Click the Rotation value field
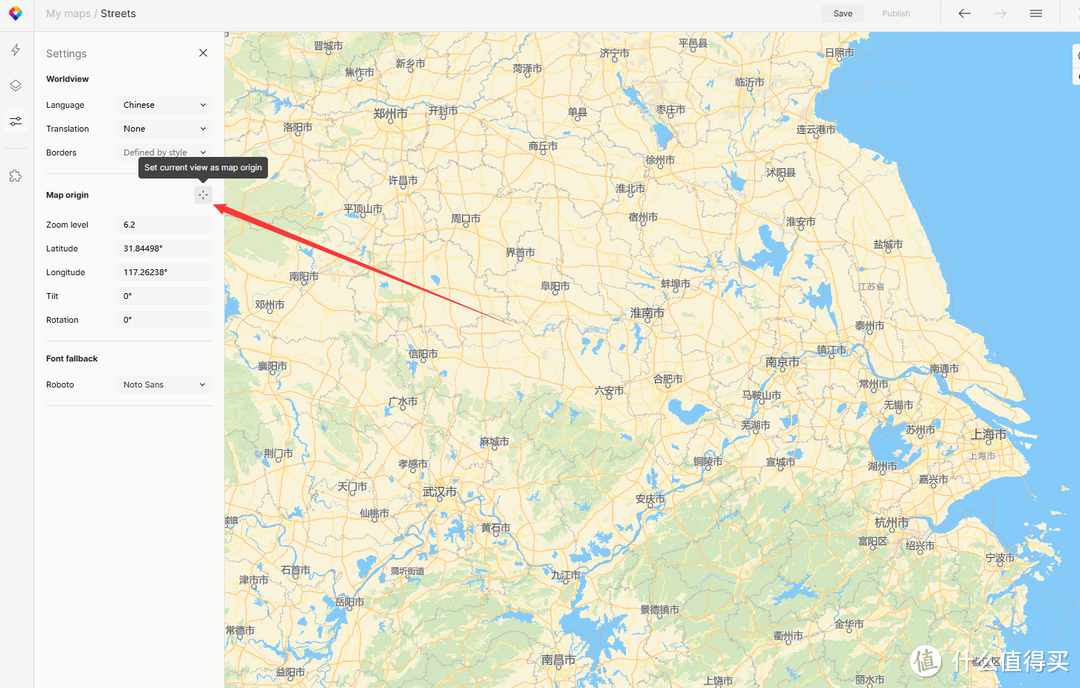This screenshot has width=1080, height=688. (164, 320)
